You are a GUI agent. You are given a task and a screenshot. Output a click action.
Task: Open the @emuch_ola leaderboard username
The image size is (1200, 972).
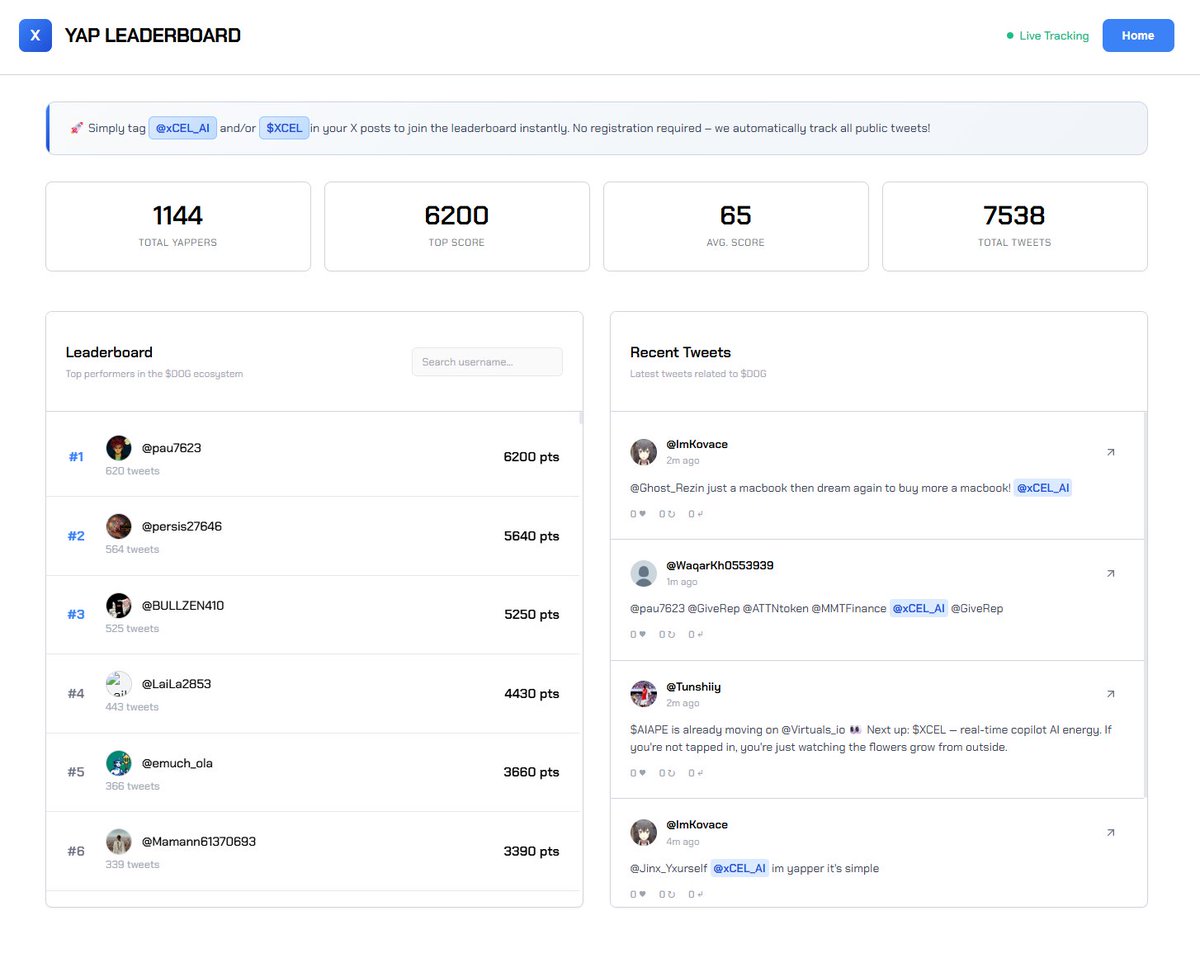(177, 763)
